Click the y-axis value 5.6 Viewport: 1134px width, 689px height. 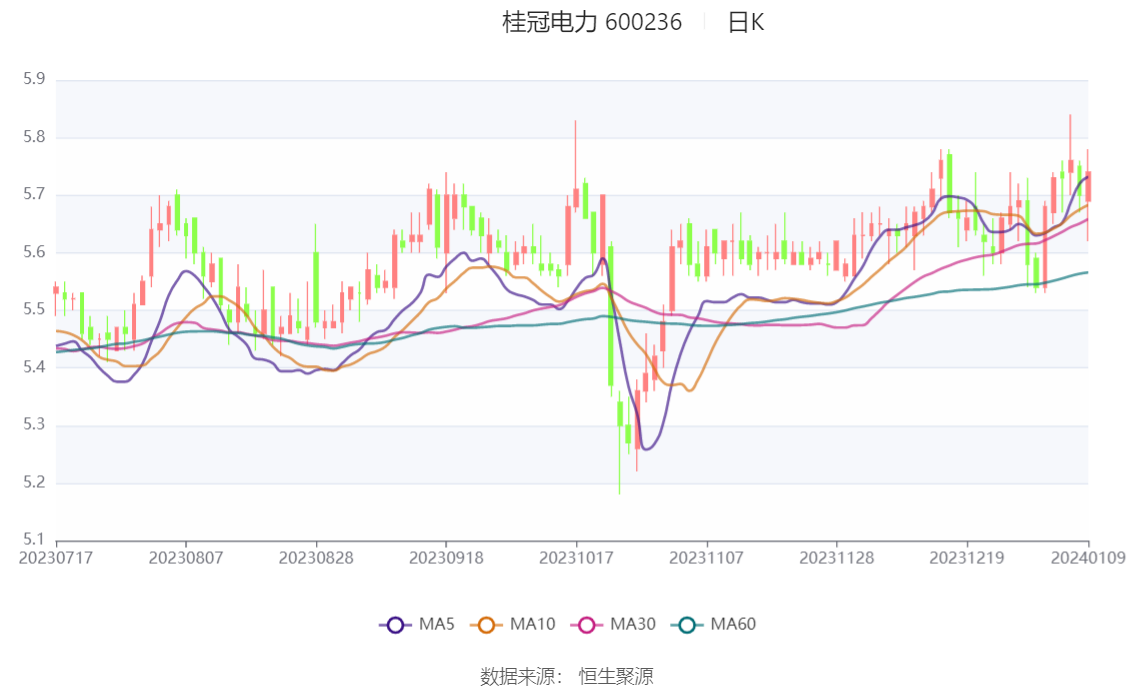tap(34, 252)
